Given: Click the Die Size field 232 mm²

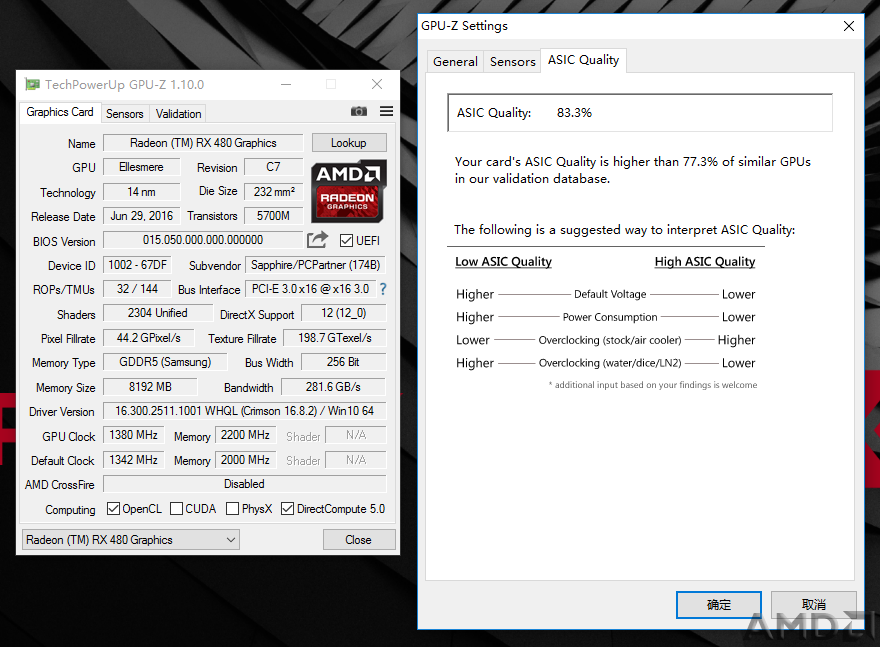Looking at the screenshot, I should click(x=273, y=192).
